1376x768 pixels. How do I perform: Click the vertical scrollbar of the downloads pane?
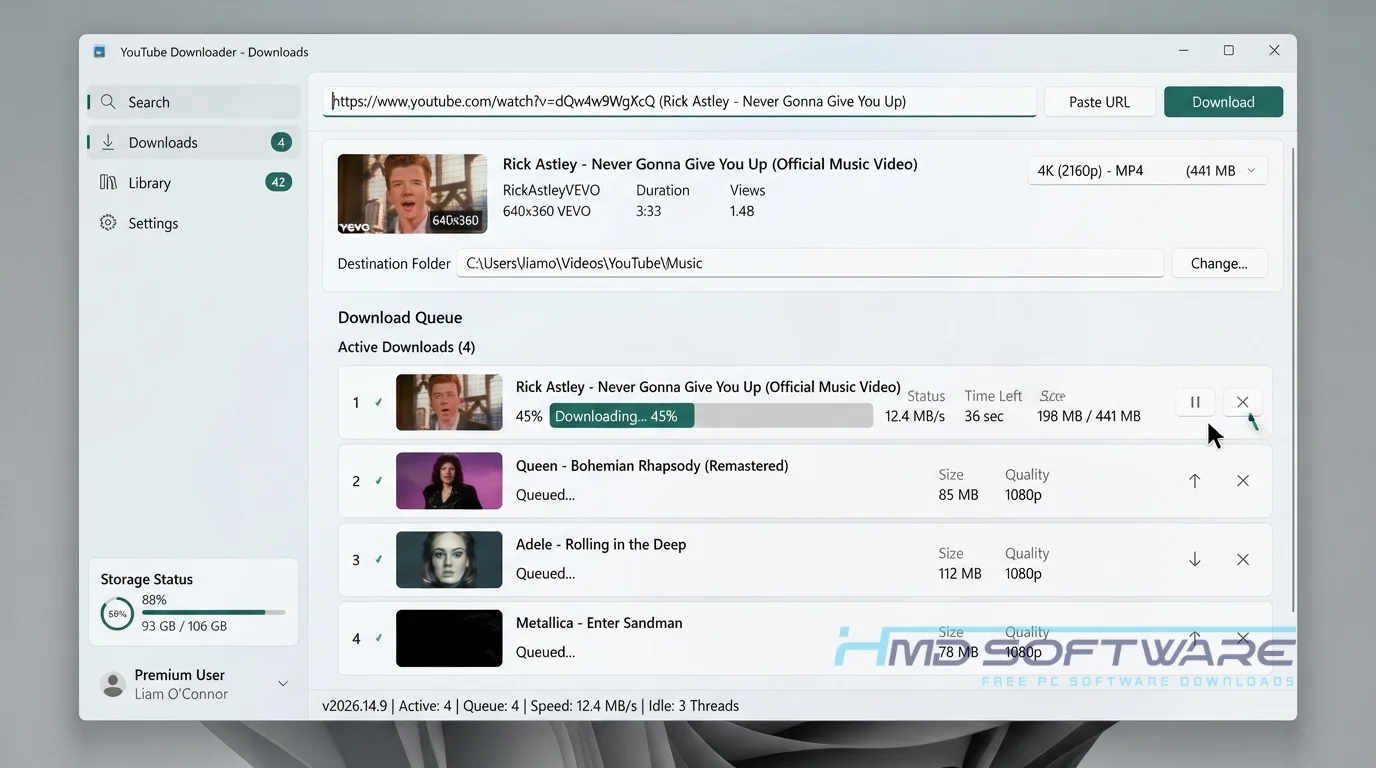coord(1293,380)
